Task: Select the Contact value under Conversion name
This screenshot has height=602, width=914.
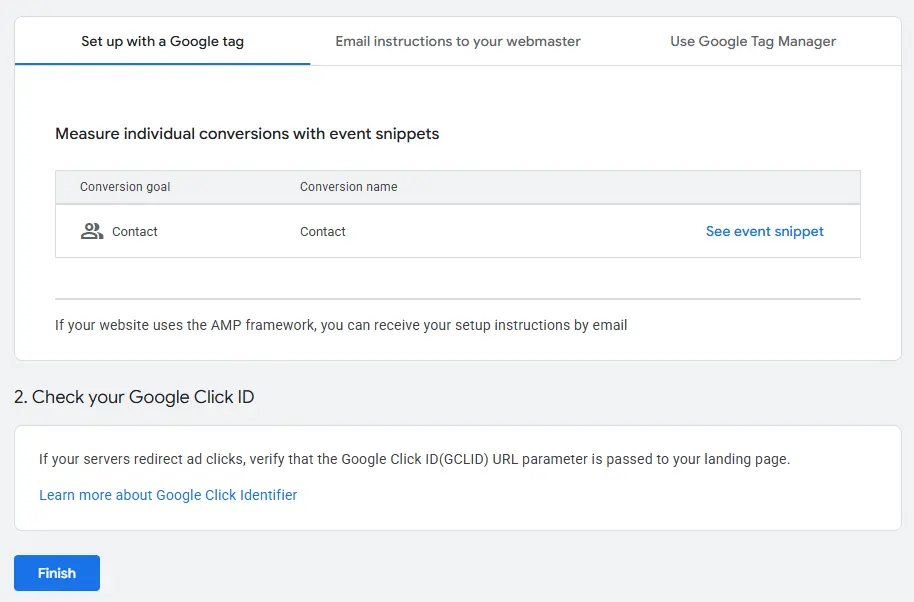Action: click(322, 231)
